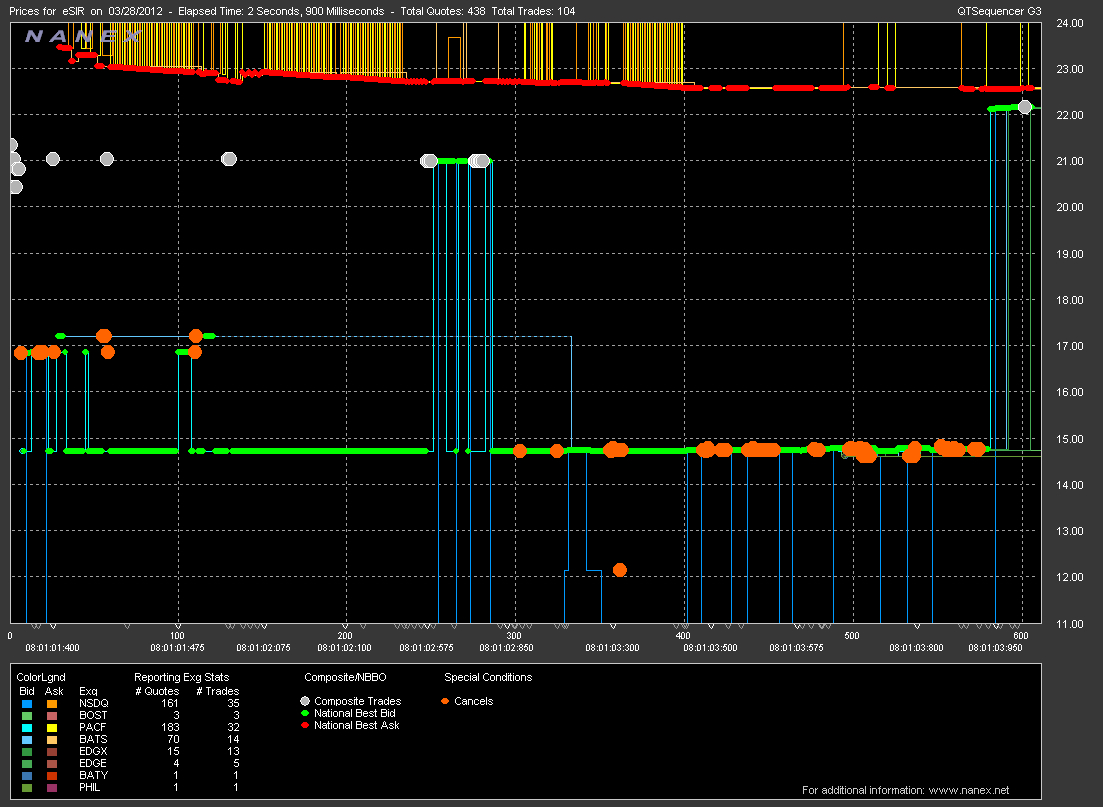Click the EDGX ask color swatch
Image resolution: width=1103 pixels, height=807 pixels.
coord(52,751)
